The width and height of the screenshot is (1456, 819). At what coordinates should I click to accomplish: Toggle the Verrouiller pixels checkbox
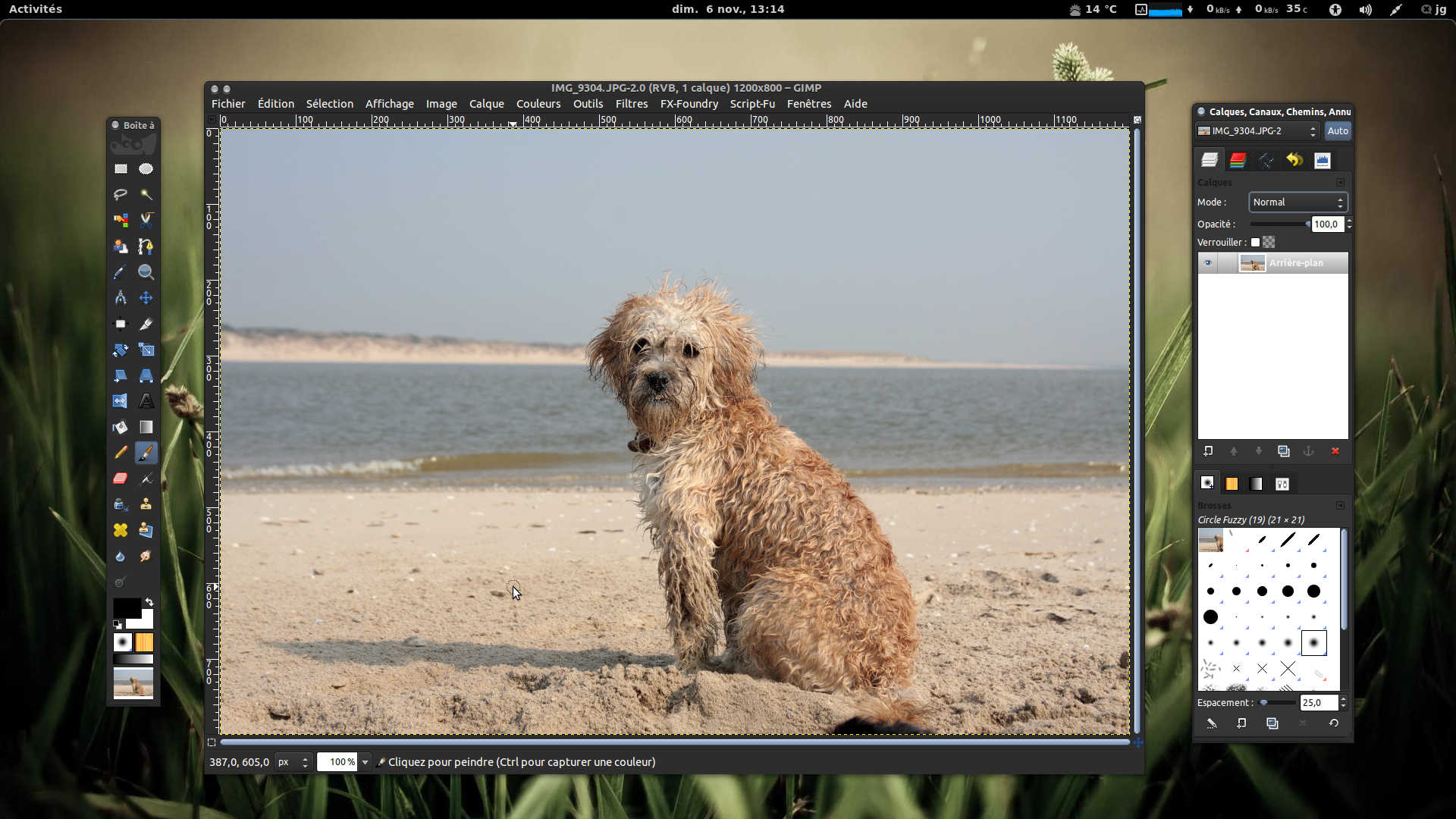[1255, 243]
